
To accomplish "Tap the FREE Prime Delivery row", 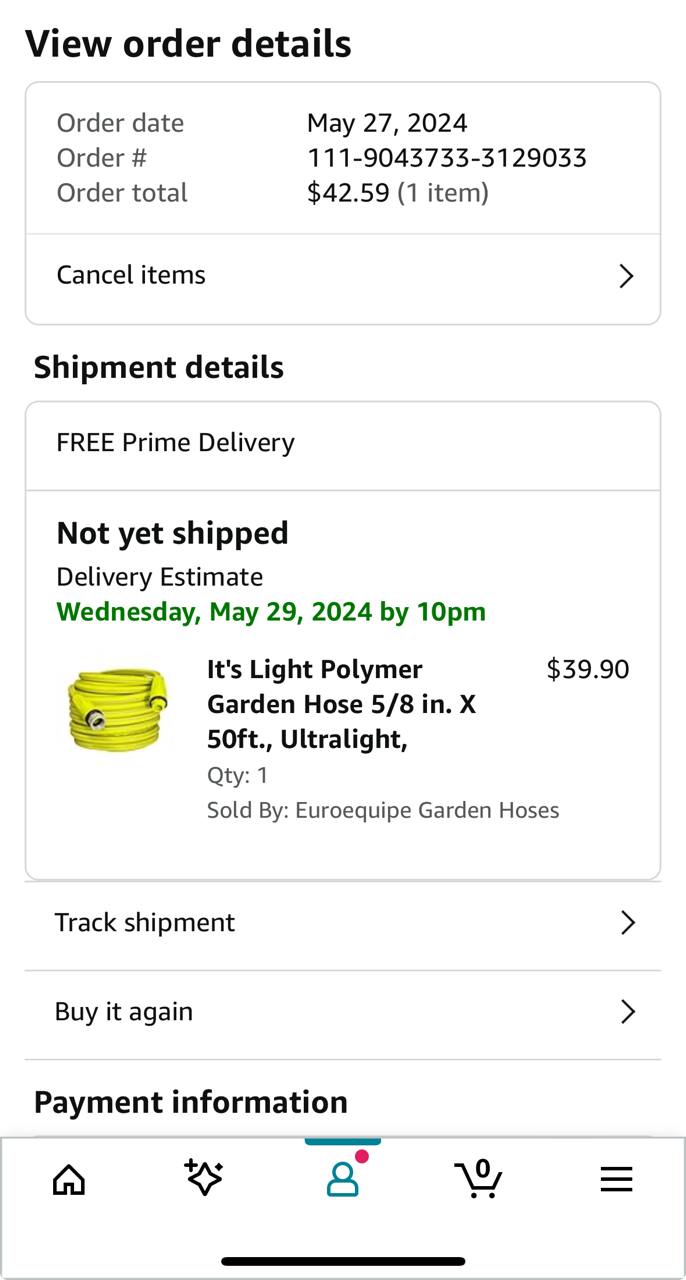I will [176, 443].
